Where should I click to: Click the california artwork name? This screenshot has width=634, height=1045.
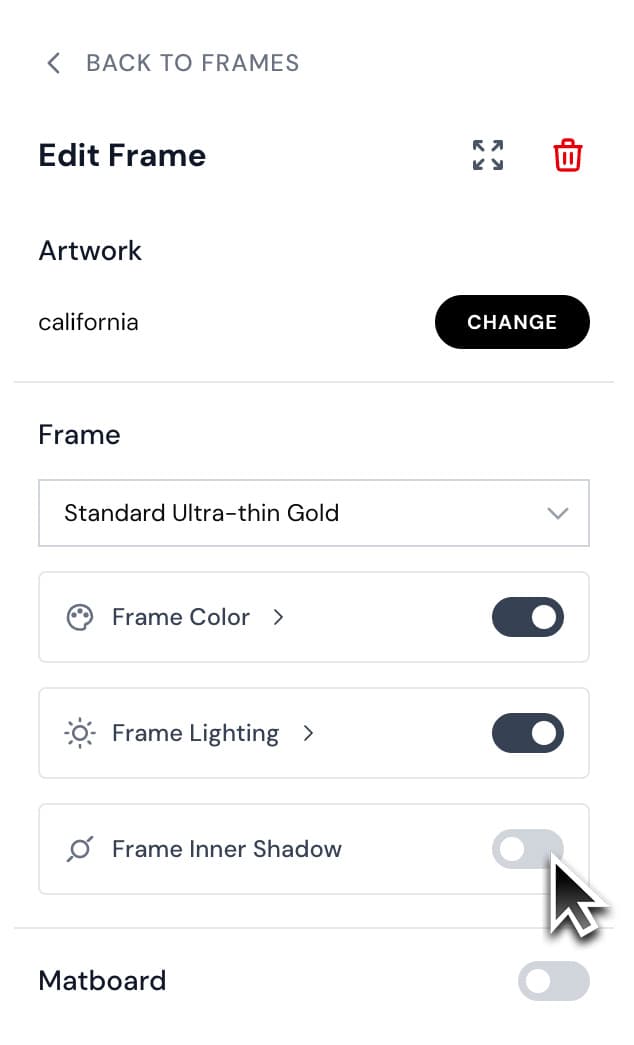(88, 322)
